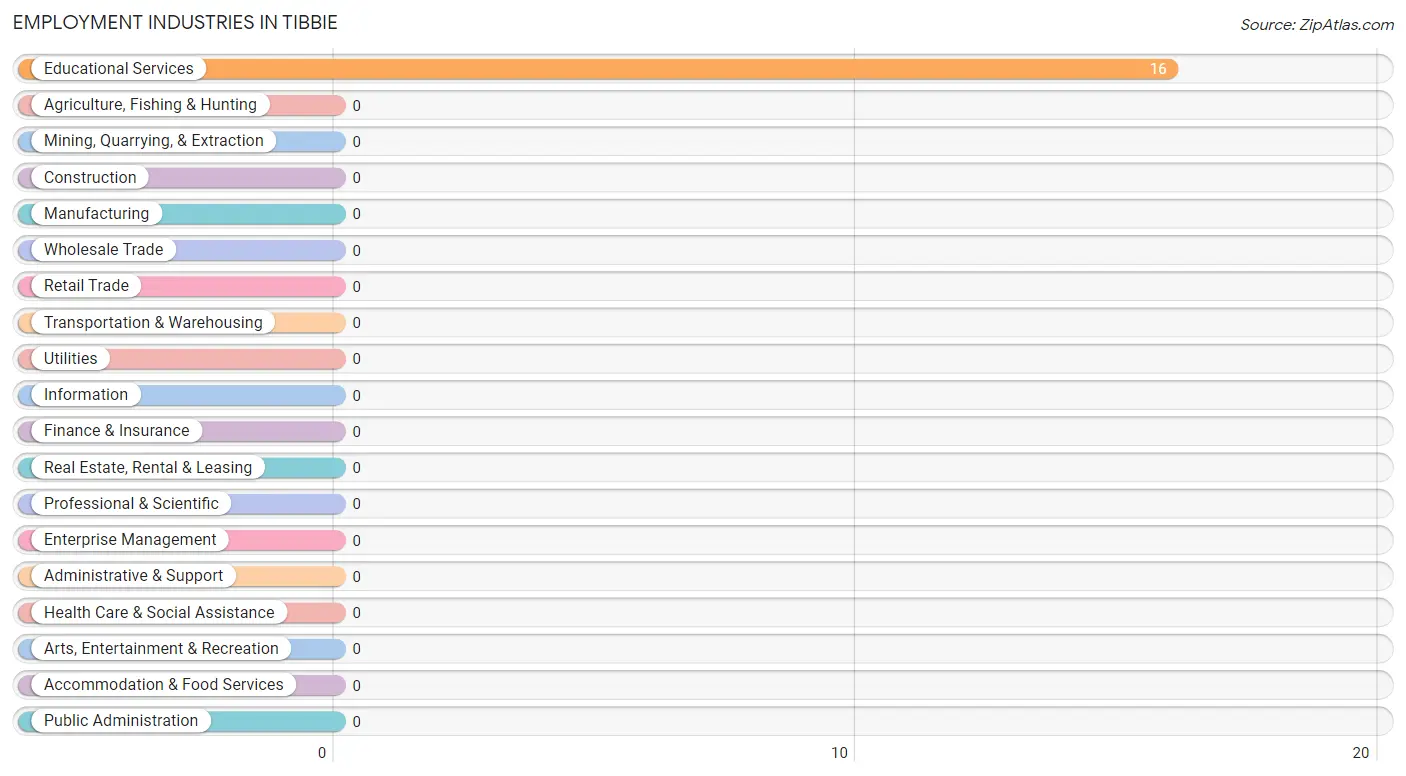Select the Educational Services label
The width and height of the screenshot is (1406, 776).
(x=119, y=69)
